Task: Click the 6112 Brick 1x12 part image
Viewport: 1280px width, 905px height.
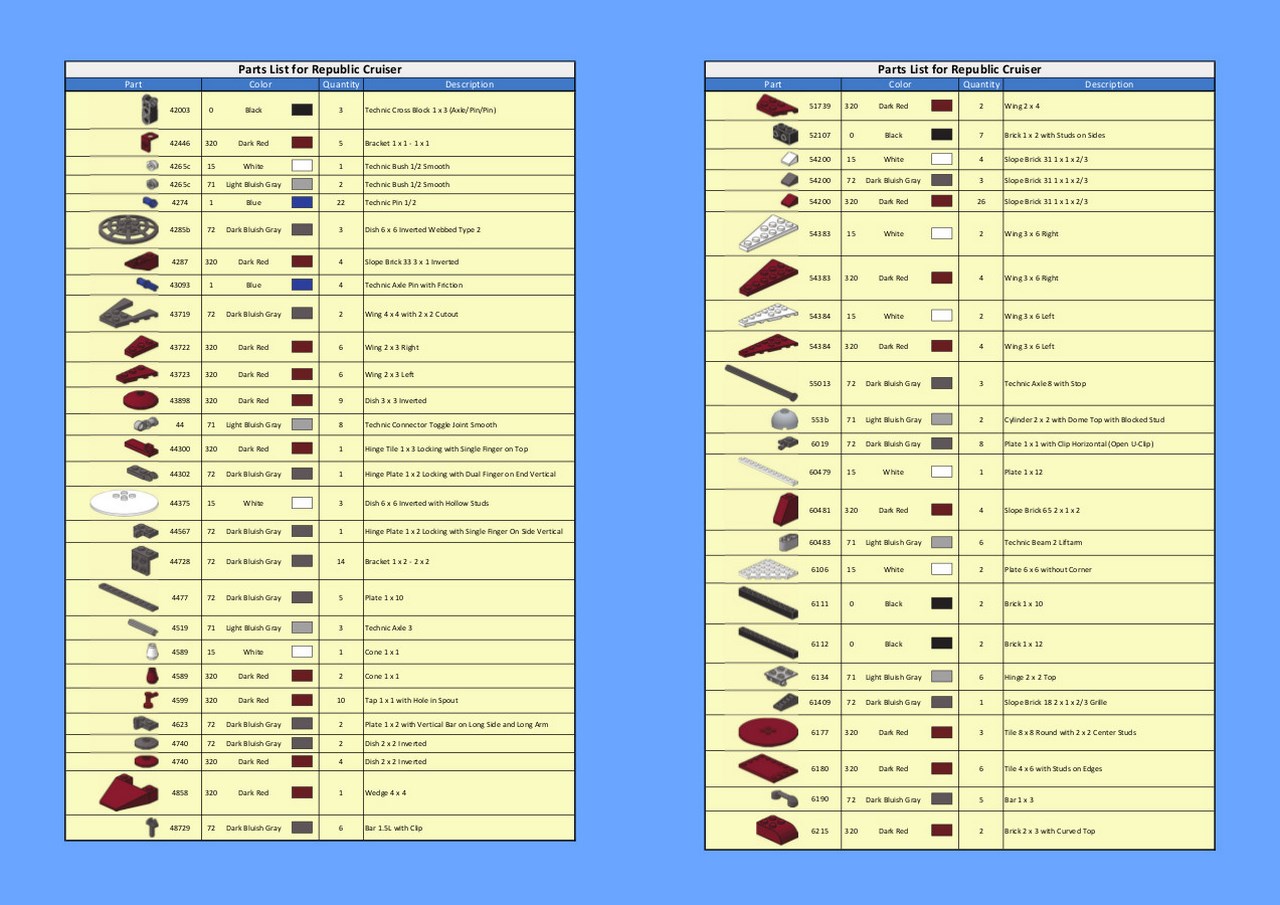Action: click(768, 644)
